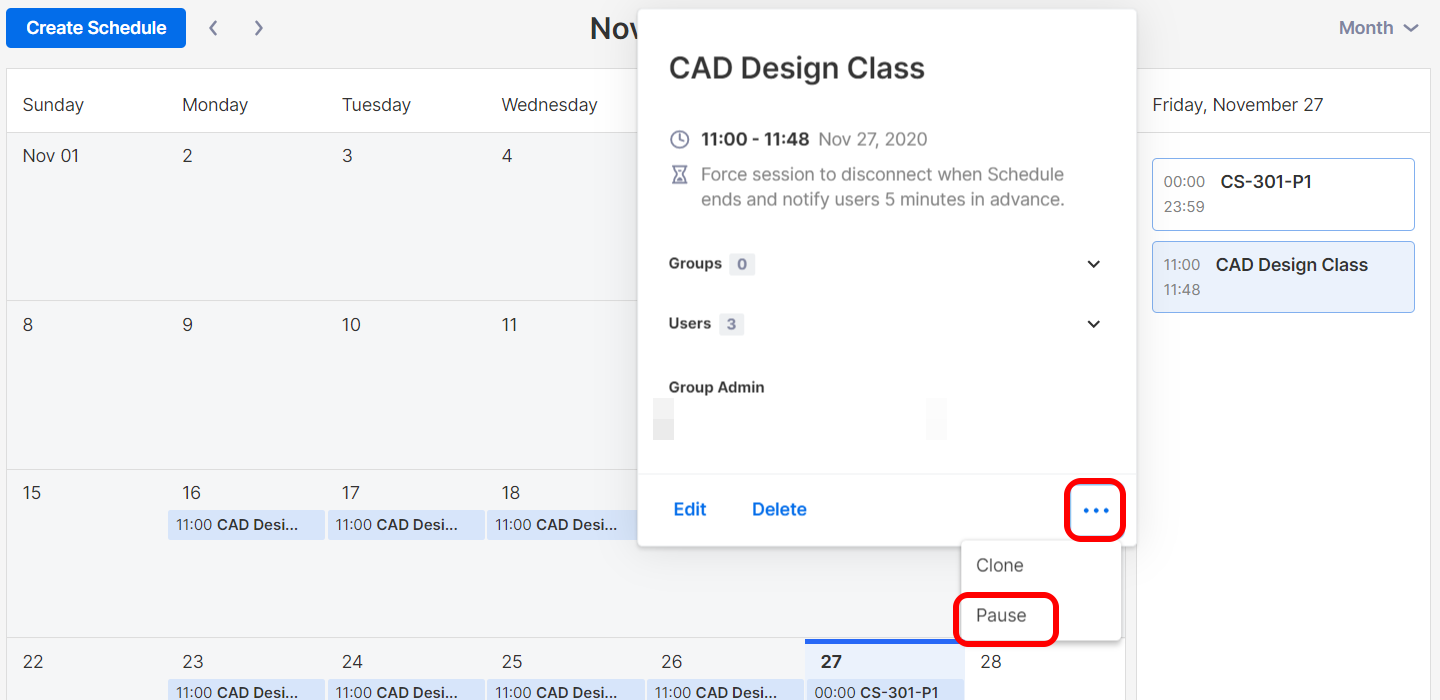Click the Delete link in popup
Viewport: 1440px width, 700px height.
pos(779,509)
